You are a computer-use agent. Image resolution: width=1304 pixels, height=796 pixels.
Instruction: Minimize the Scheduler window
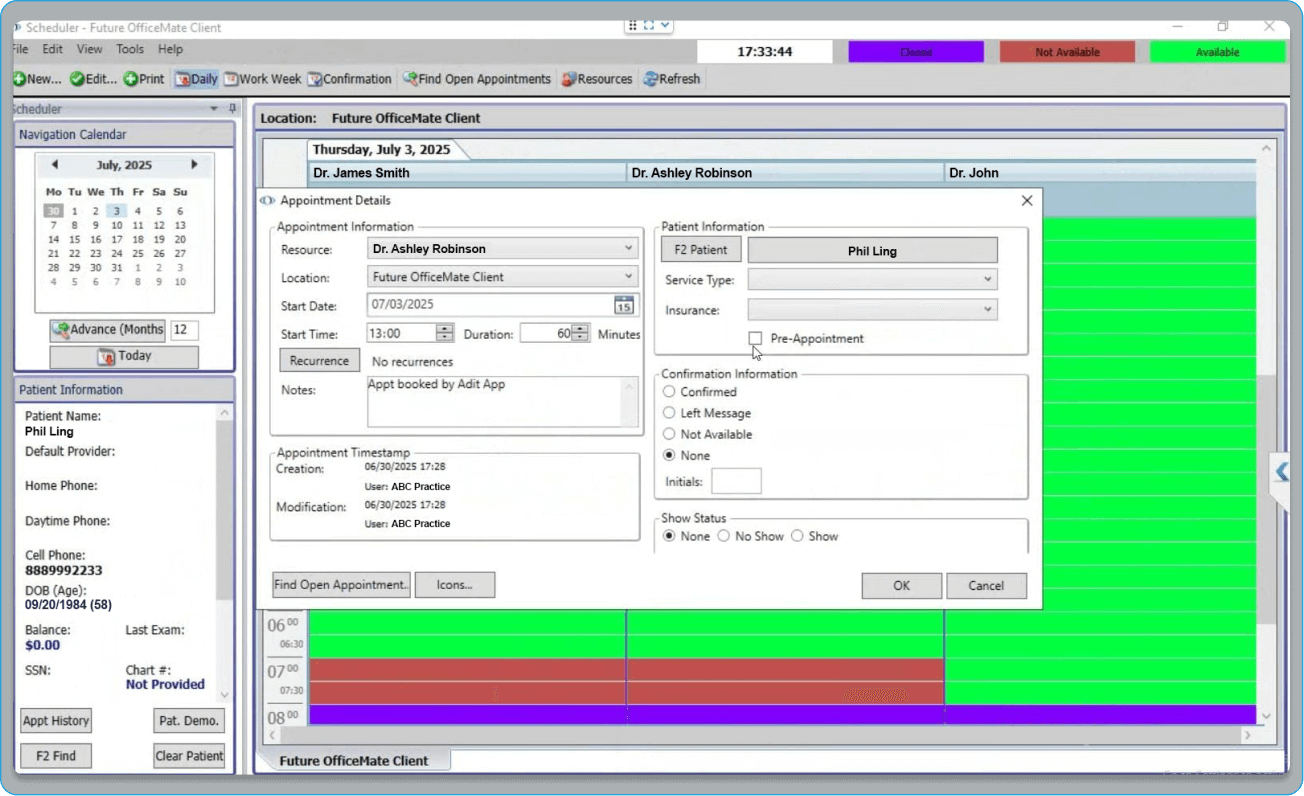[x=1178, y=27]
